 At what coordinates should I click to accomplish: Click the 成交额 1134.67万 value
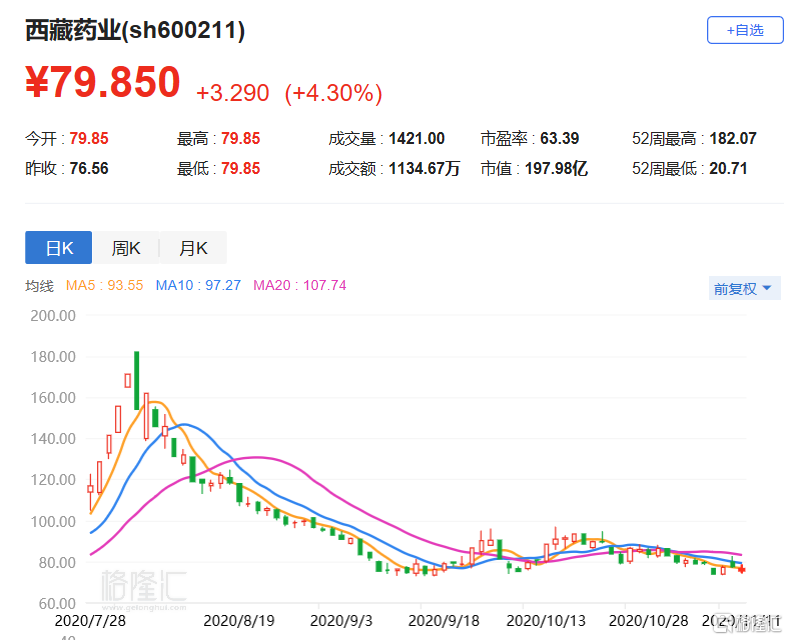click(x=424, y=168)
